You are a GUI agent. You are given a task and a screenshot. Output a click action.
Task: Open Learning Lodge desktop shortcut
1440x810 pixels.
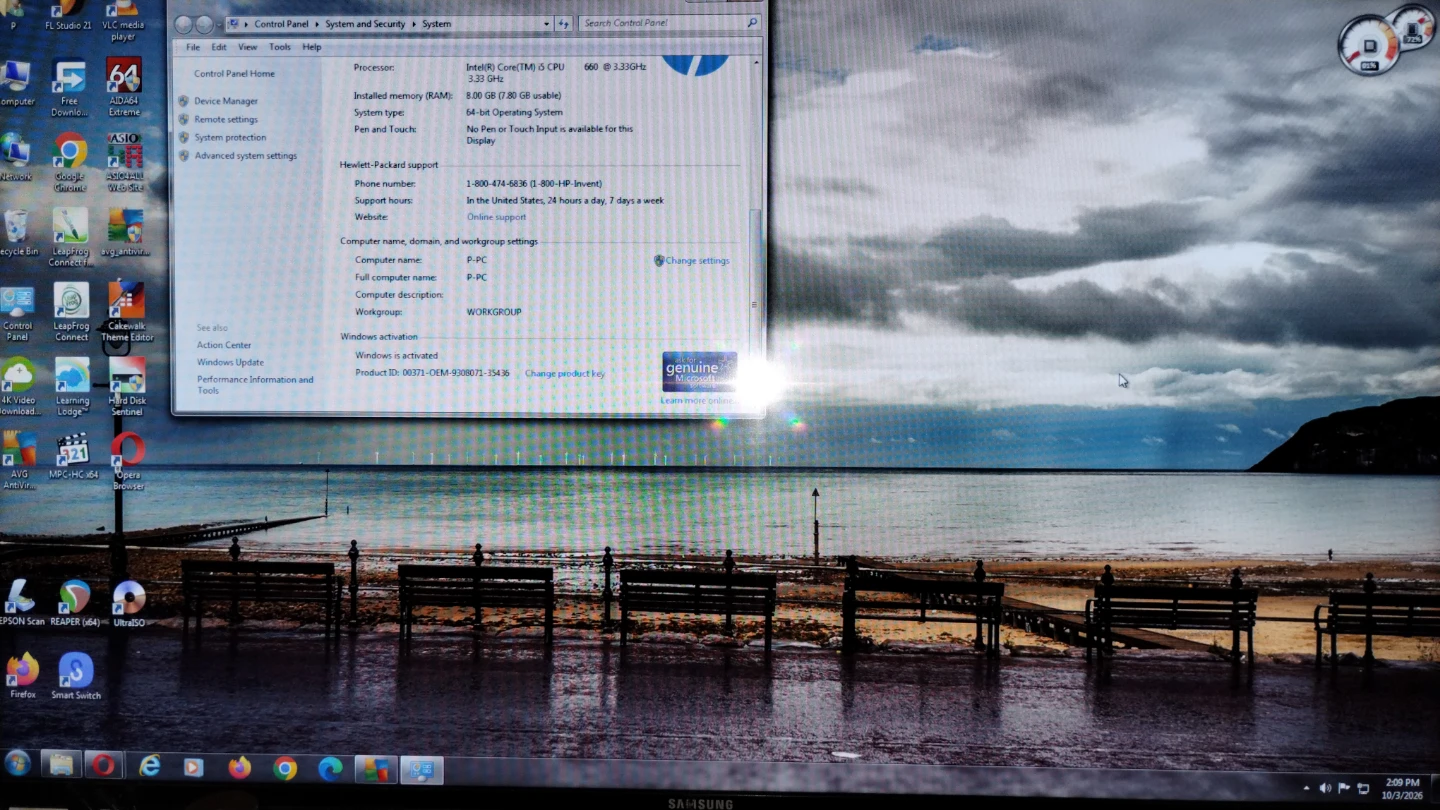[72, 387]
